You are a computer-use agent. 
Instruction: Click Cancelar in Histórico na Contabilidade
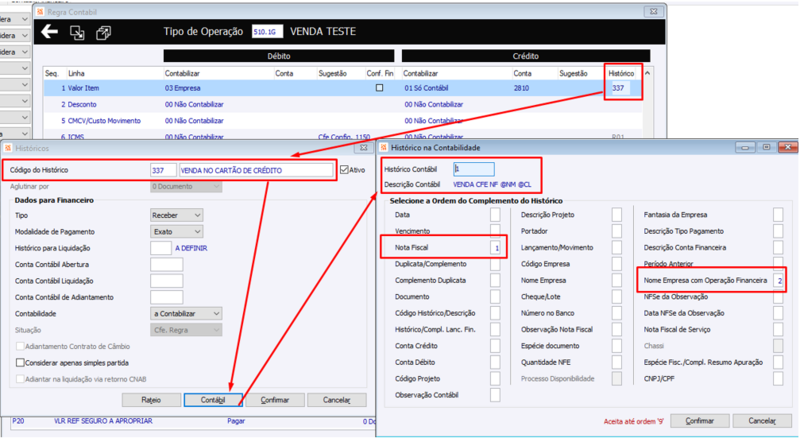pos(762,421)
